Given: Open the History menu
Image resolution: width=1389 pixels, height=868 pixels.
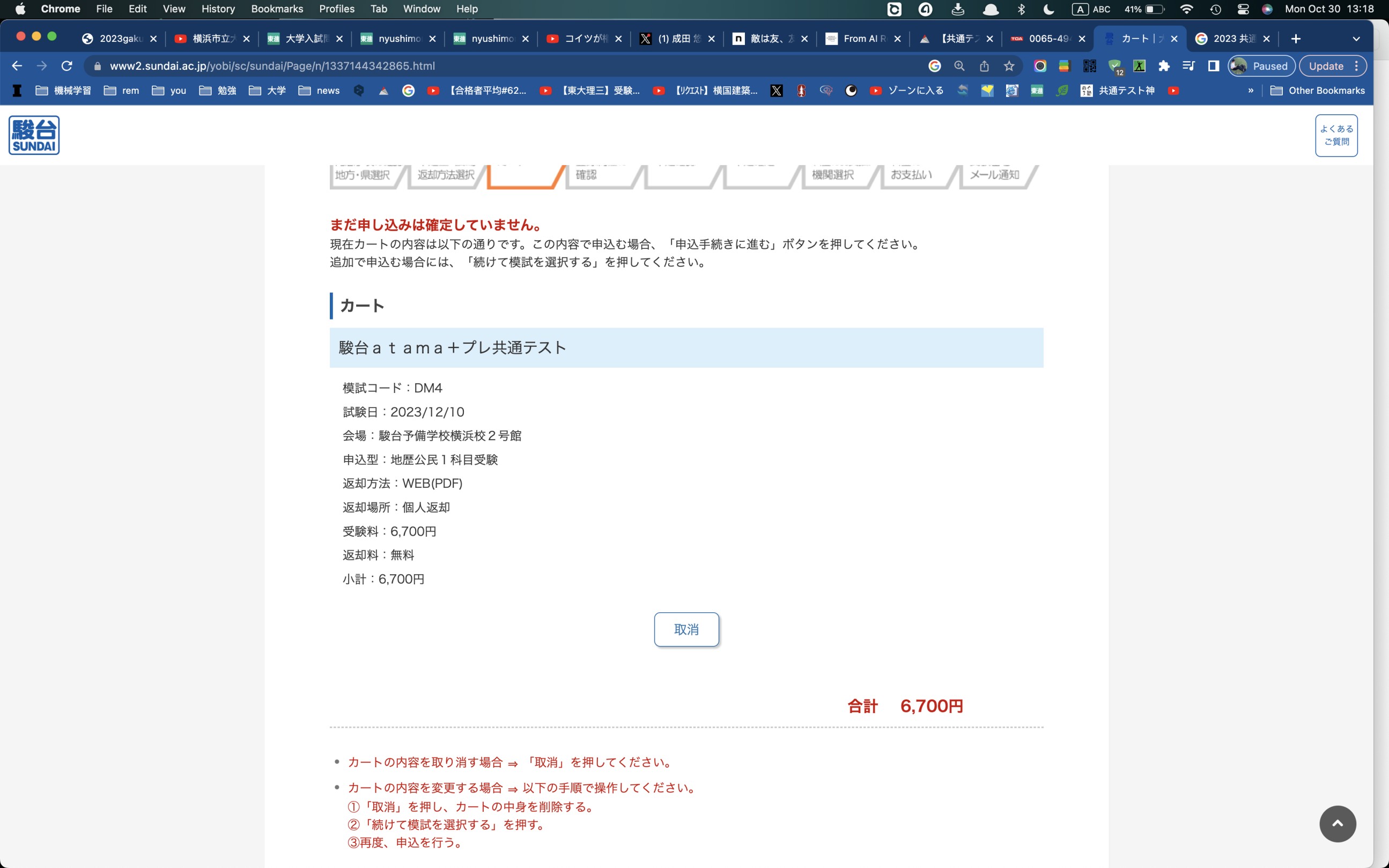Looking at the screenshot, I should click(x=218, y=9).
